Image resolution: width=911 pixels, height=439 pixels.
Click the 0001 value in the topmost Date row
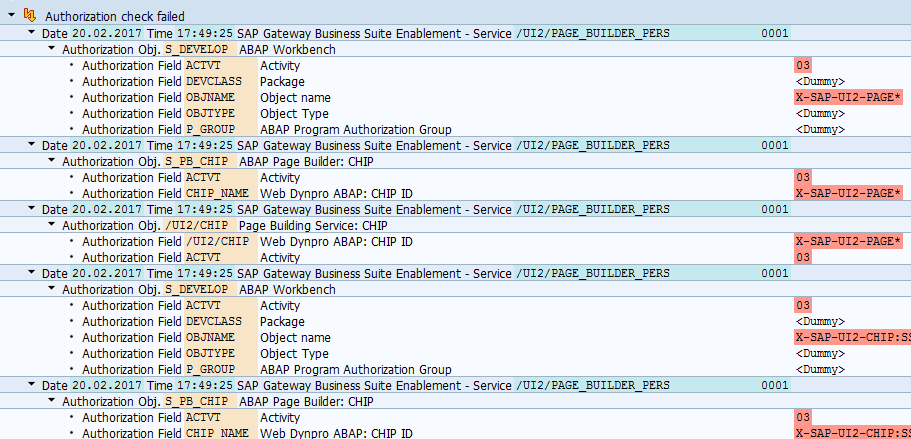coord(775,33)
